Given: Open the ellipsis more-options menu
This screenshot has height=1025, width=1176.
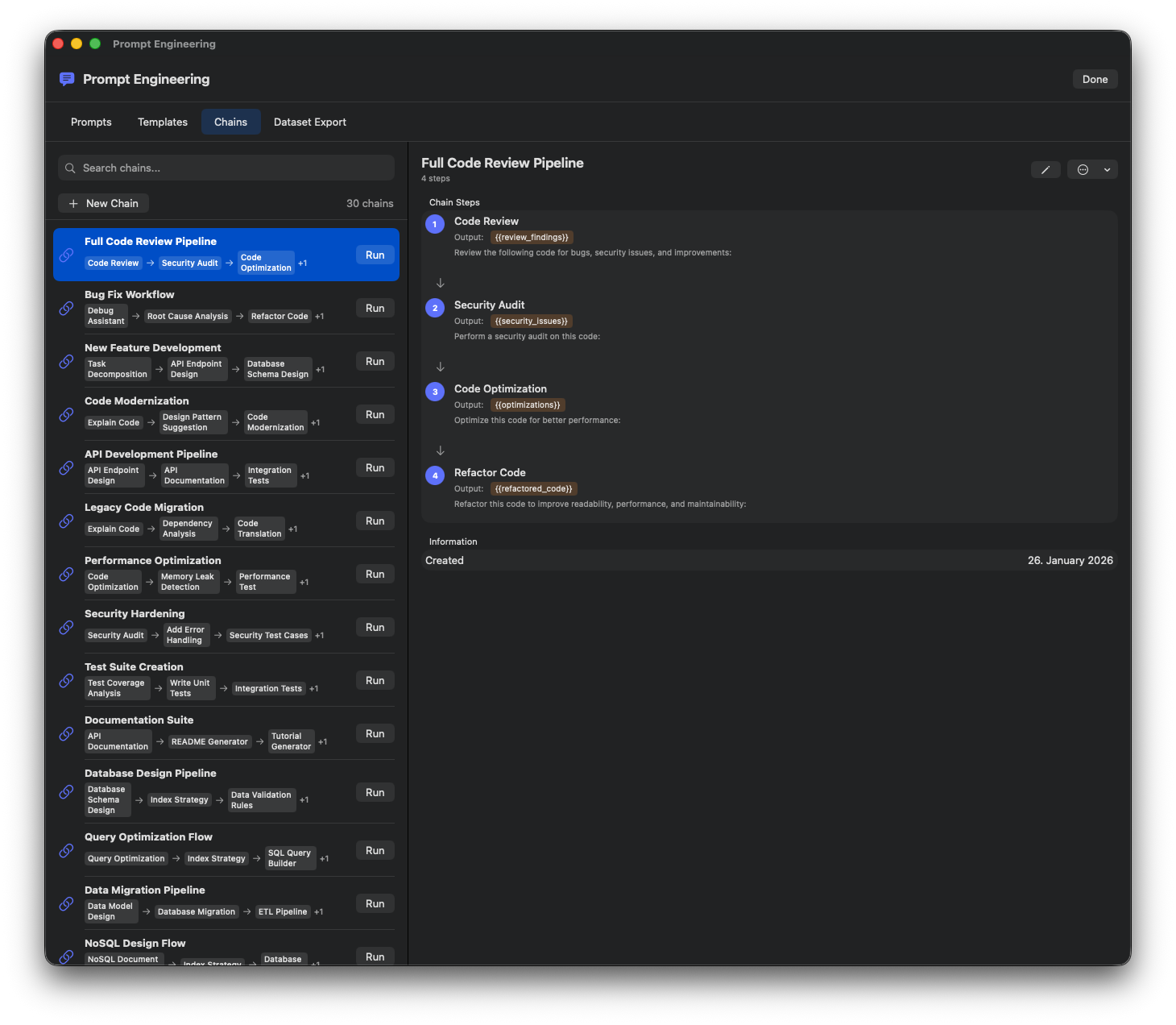Looking at the screenshot, I should tap(1083, 170).
